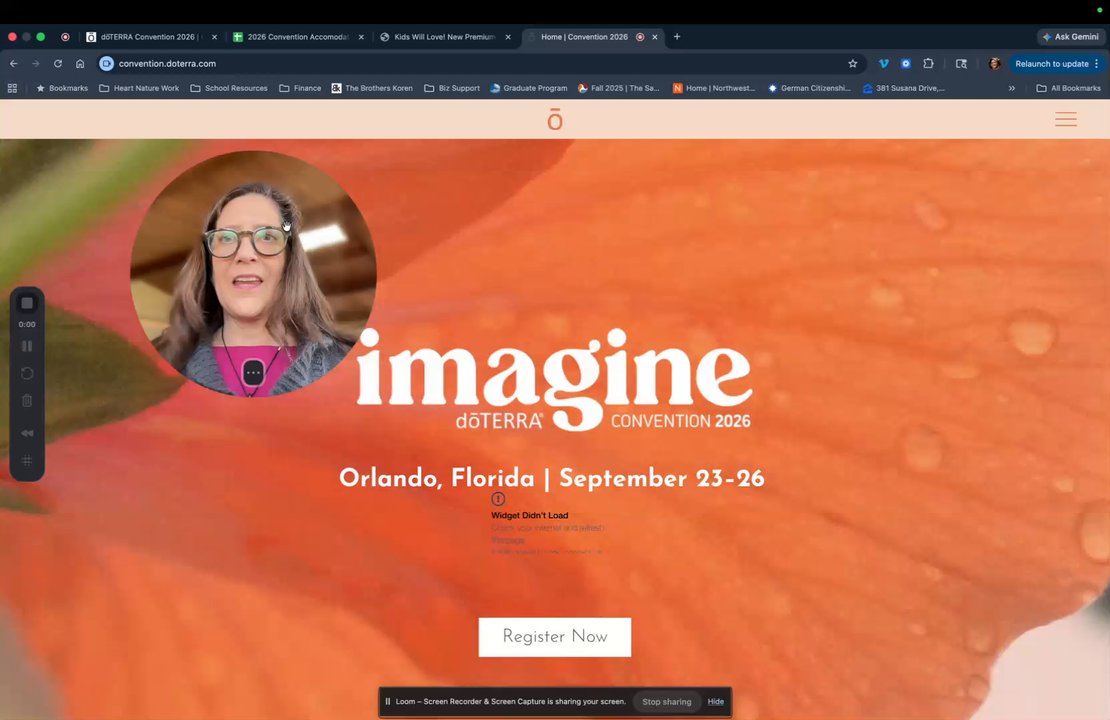Viewport: 1110px width, 720px height.
Task: Click the browser forward arrow
Action: [35, 64]
